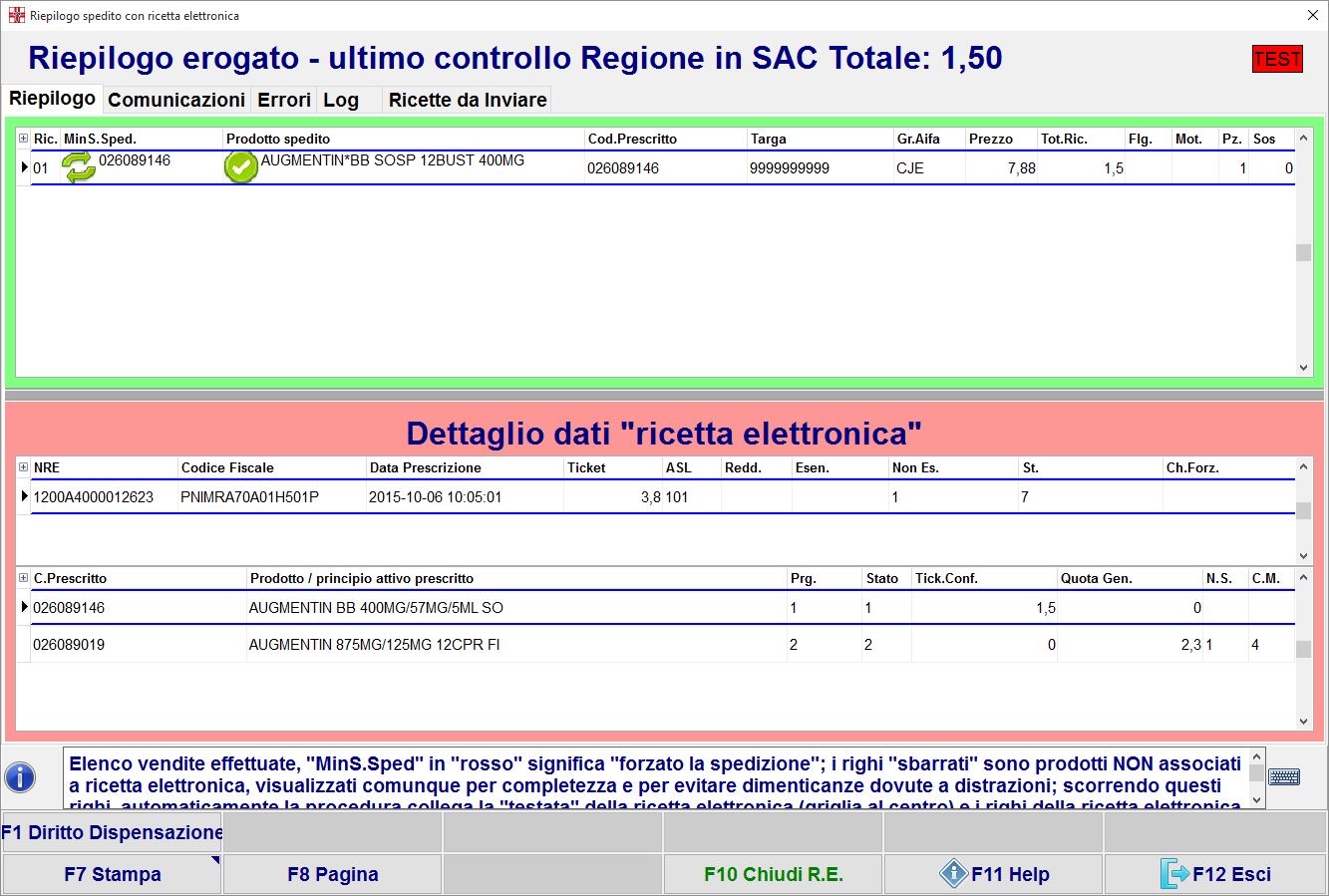The image size is (1329, 896).
Task: Open the Log tab
Action: pyautogui.click(x=341, y=100)
